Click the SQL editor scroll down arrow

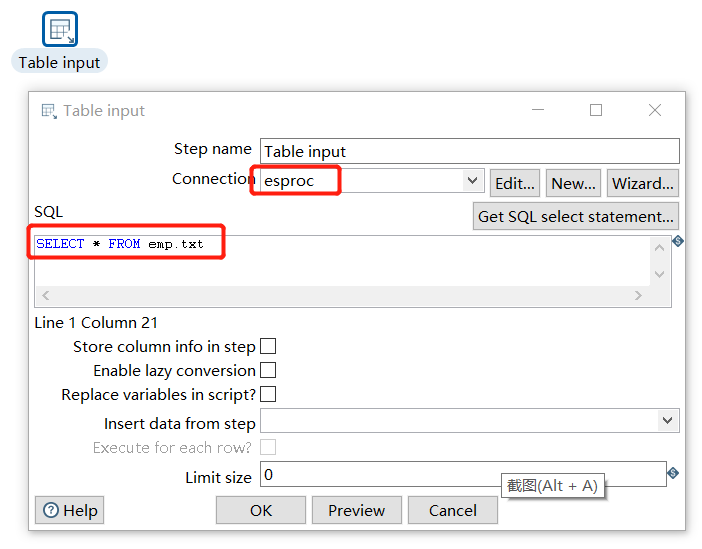pos(658,274)
